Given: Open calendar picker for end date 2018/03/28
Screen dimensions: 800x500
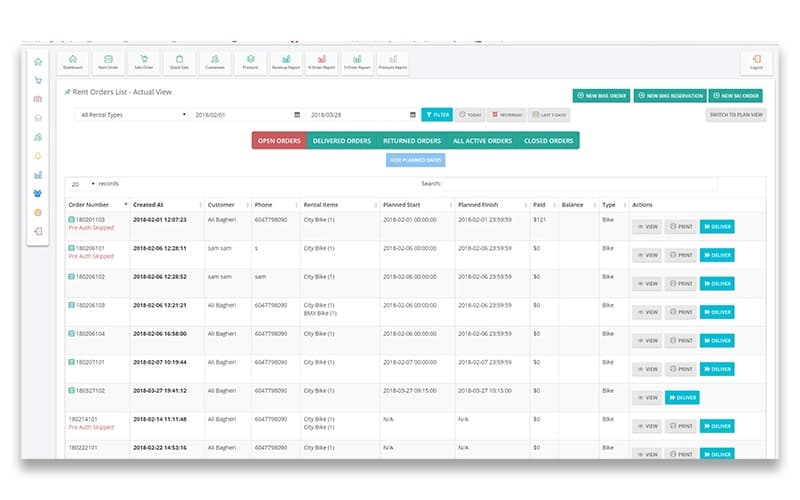Looking at the screenshot, I should point(412,115).
